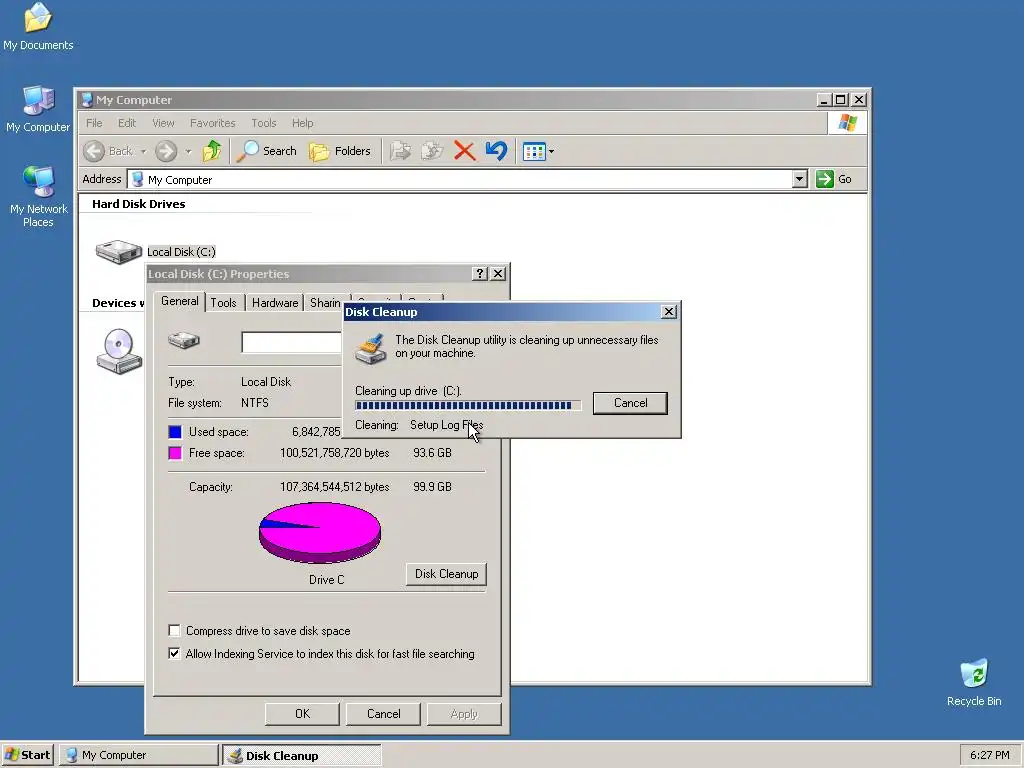Click the Search magnifier toolbar button

pyautogui.click(x=266, y=152)
